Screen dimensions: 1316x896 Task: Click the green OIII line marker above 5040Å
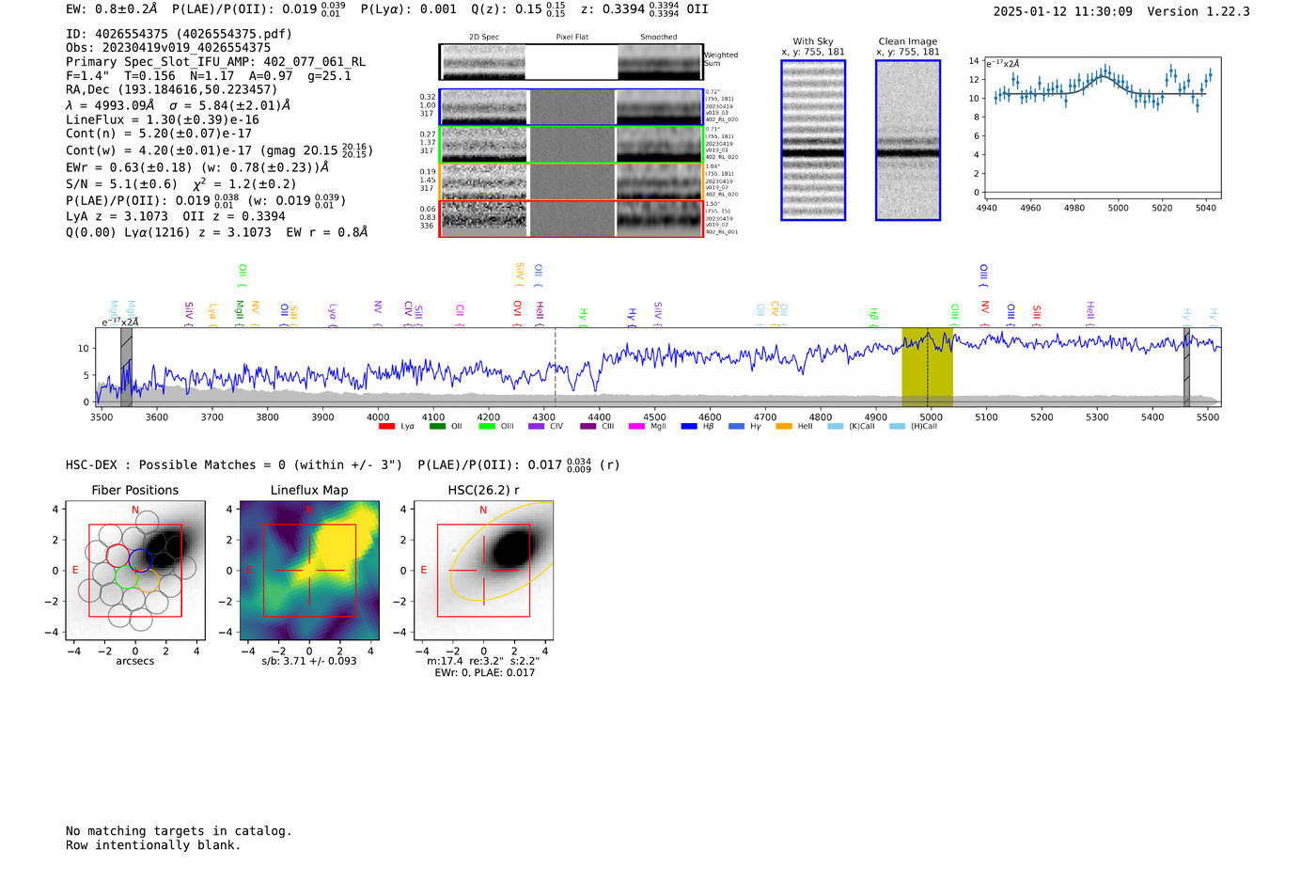tap(954, 314)
